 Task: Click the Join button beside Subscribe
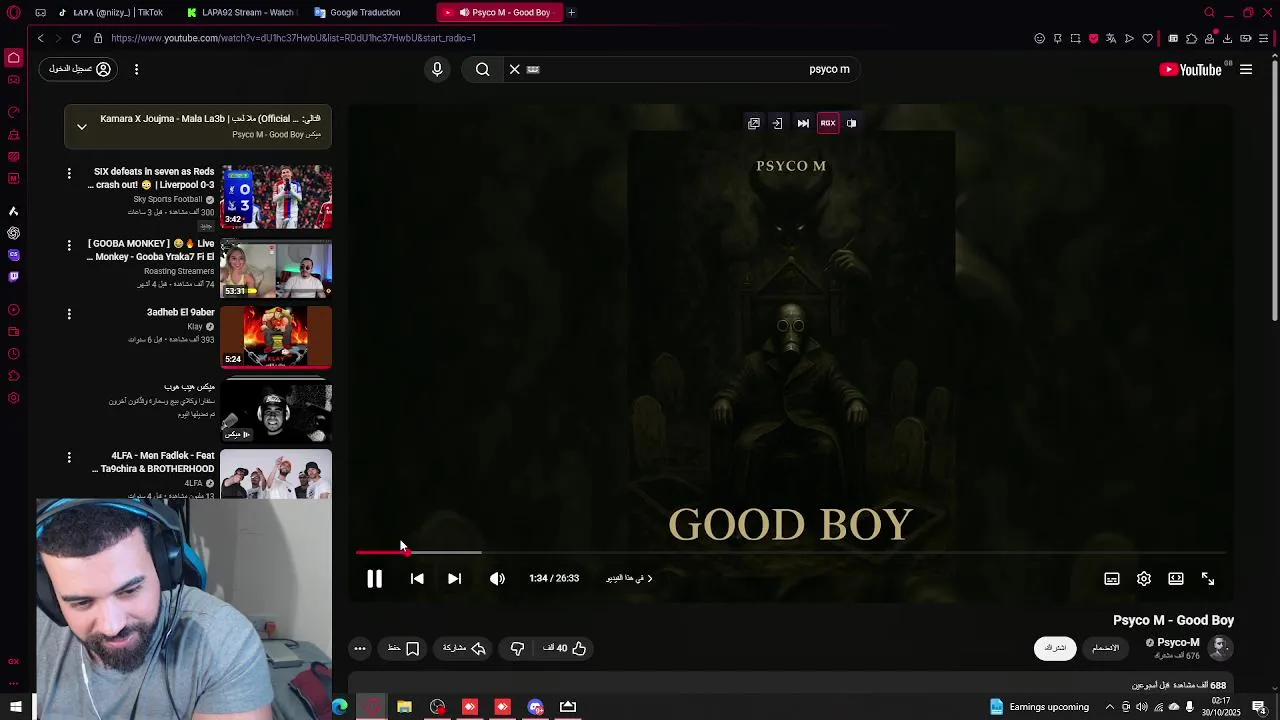click(x=1106, y=648)
